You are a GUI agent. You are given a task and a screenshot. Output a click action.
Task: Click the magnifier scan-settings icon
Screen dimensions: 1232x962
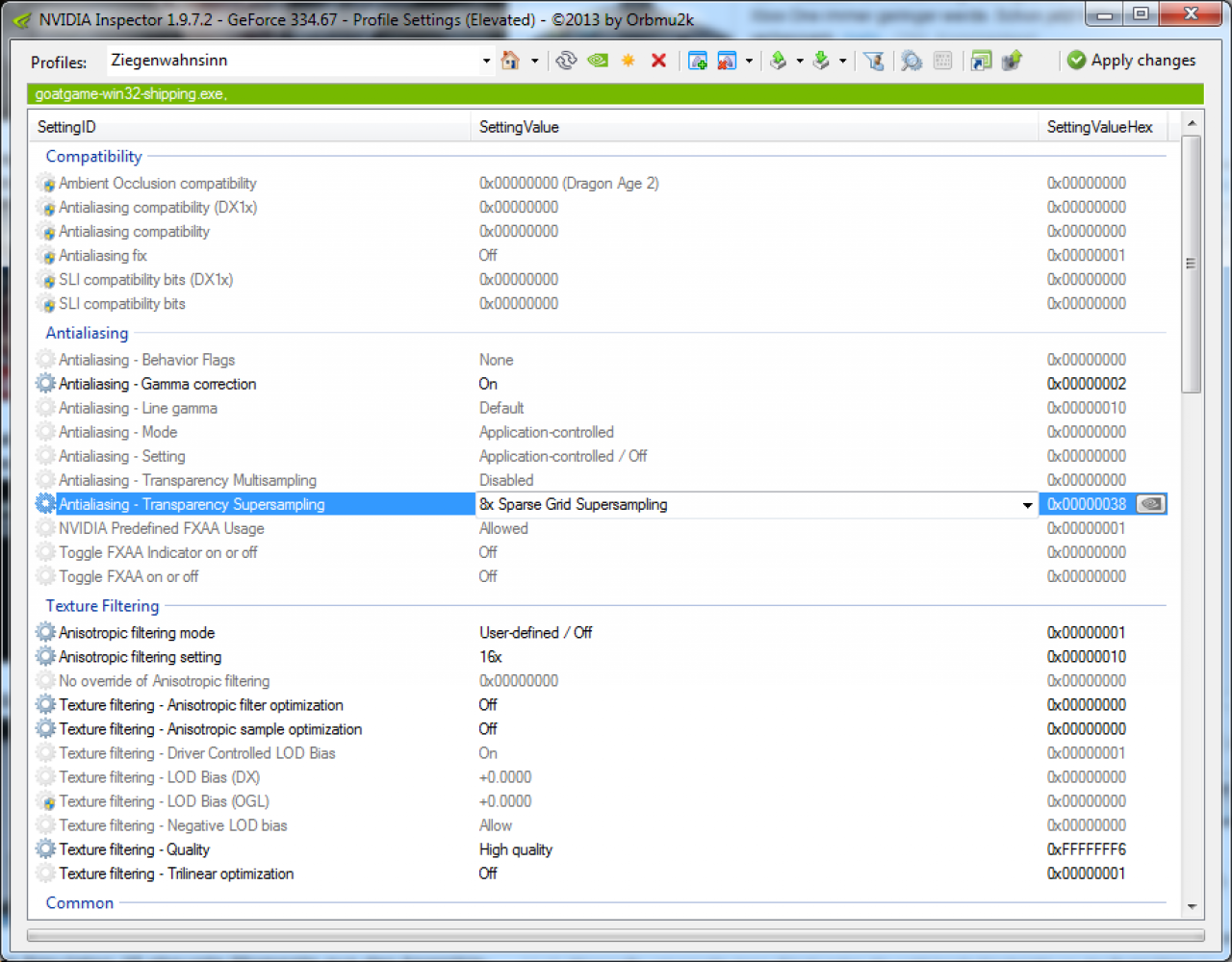[x=911, y=61]
